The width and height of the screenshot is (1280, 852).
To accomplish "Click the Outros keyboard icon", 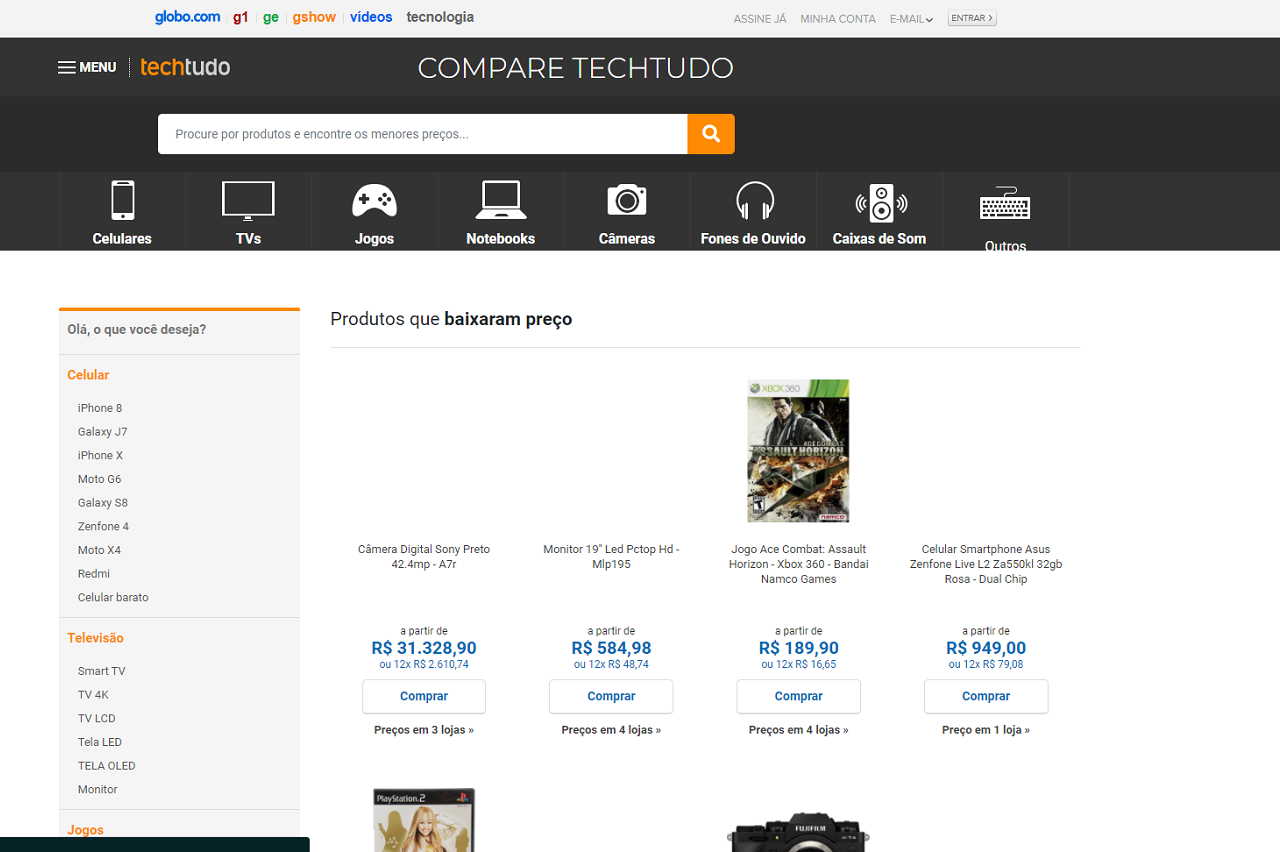I will point(1005,205).
